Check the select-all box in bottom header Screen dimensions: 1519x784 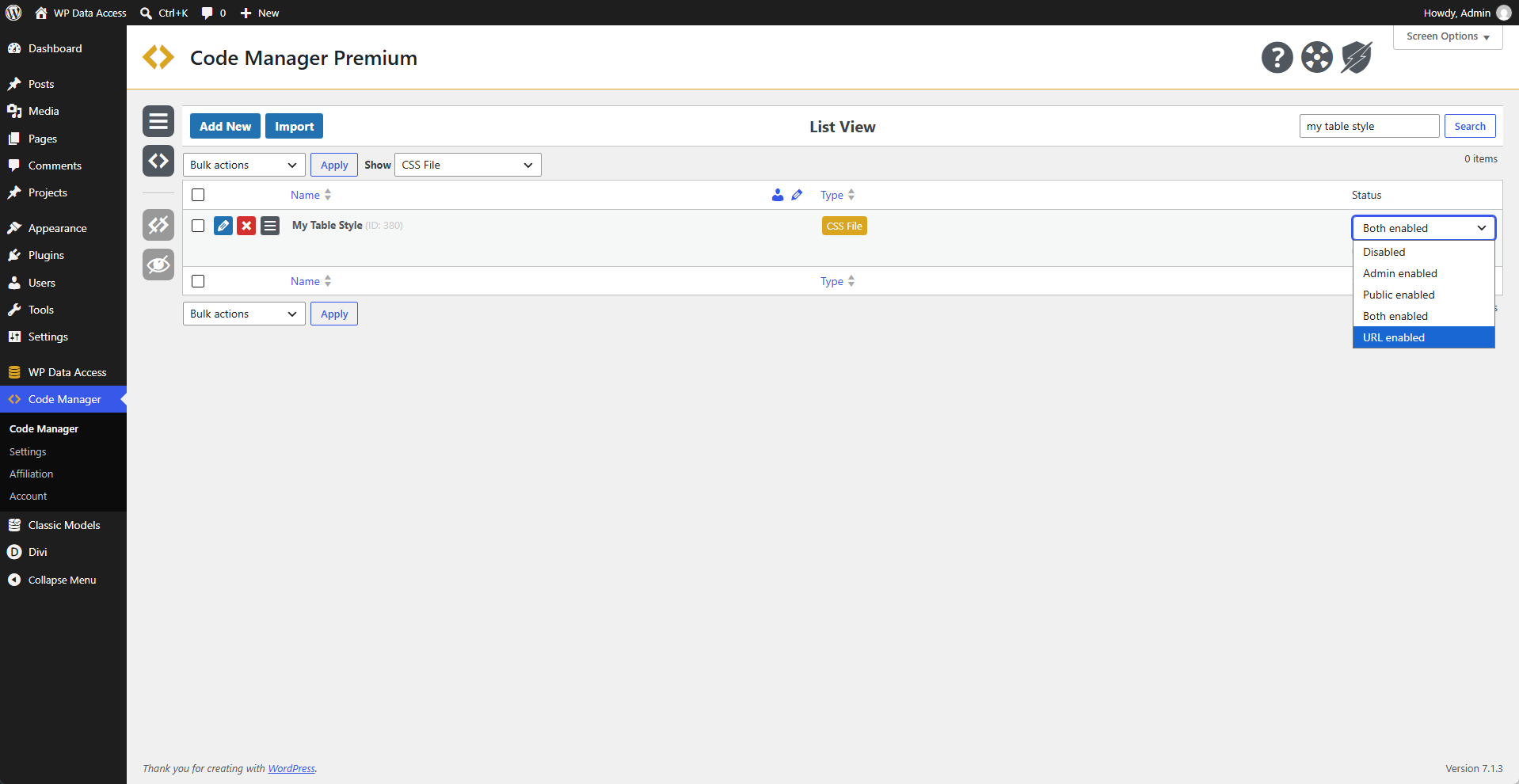(x=198, y=281)
